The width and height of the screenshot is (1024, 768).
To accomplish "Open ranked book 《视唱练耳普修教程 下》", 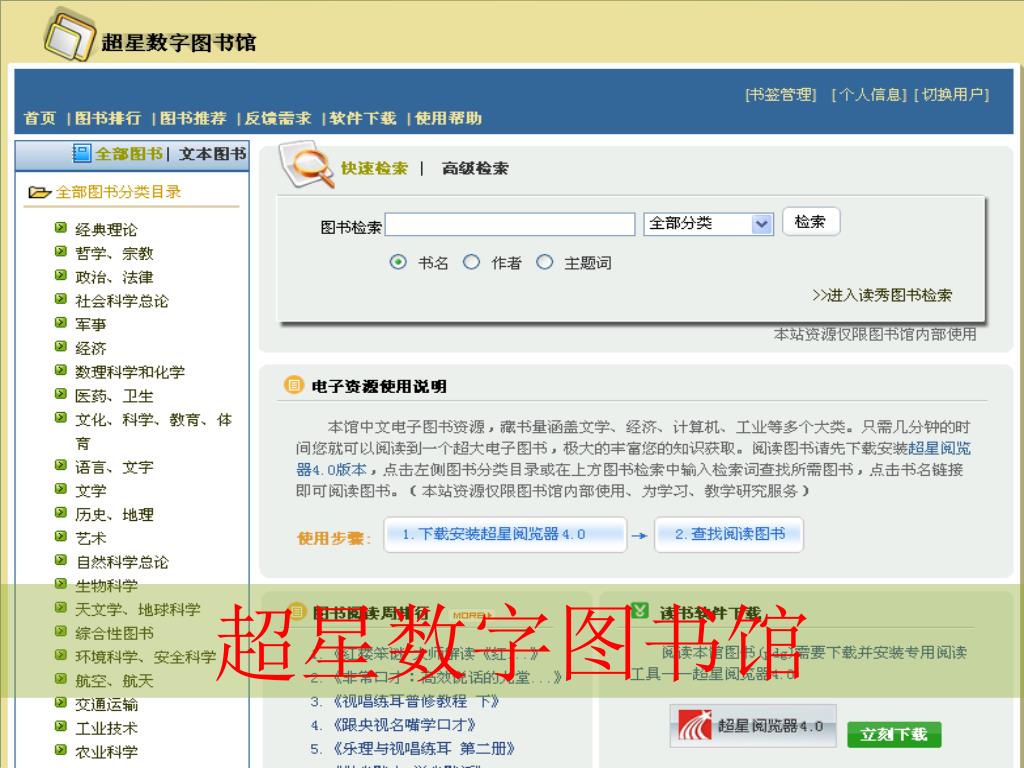I will 416,701.
